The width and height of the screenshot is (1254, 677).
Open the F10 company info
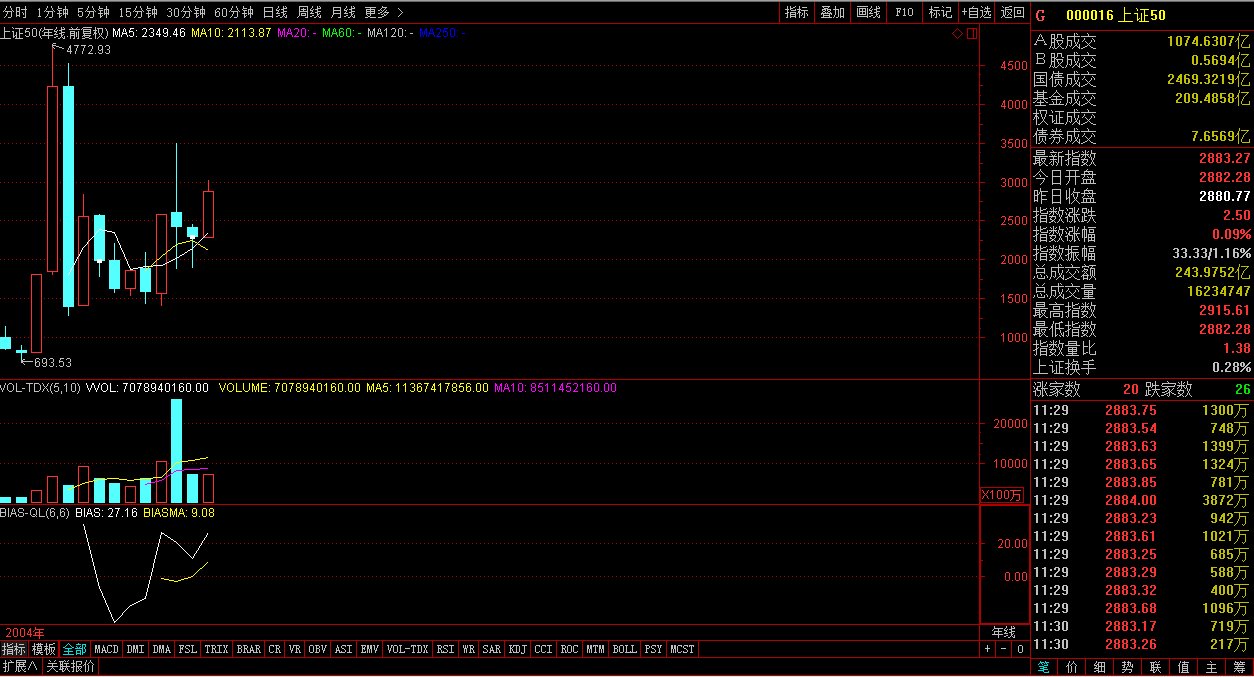coord(904,13)
